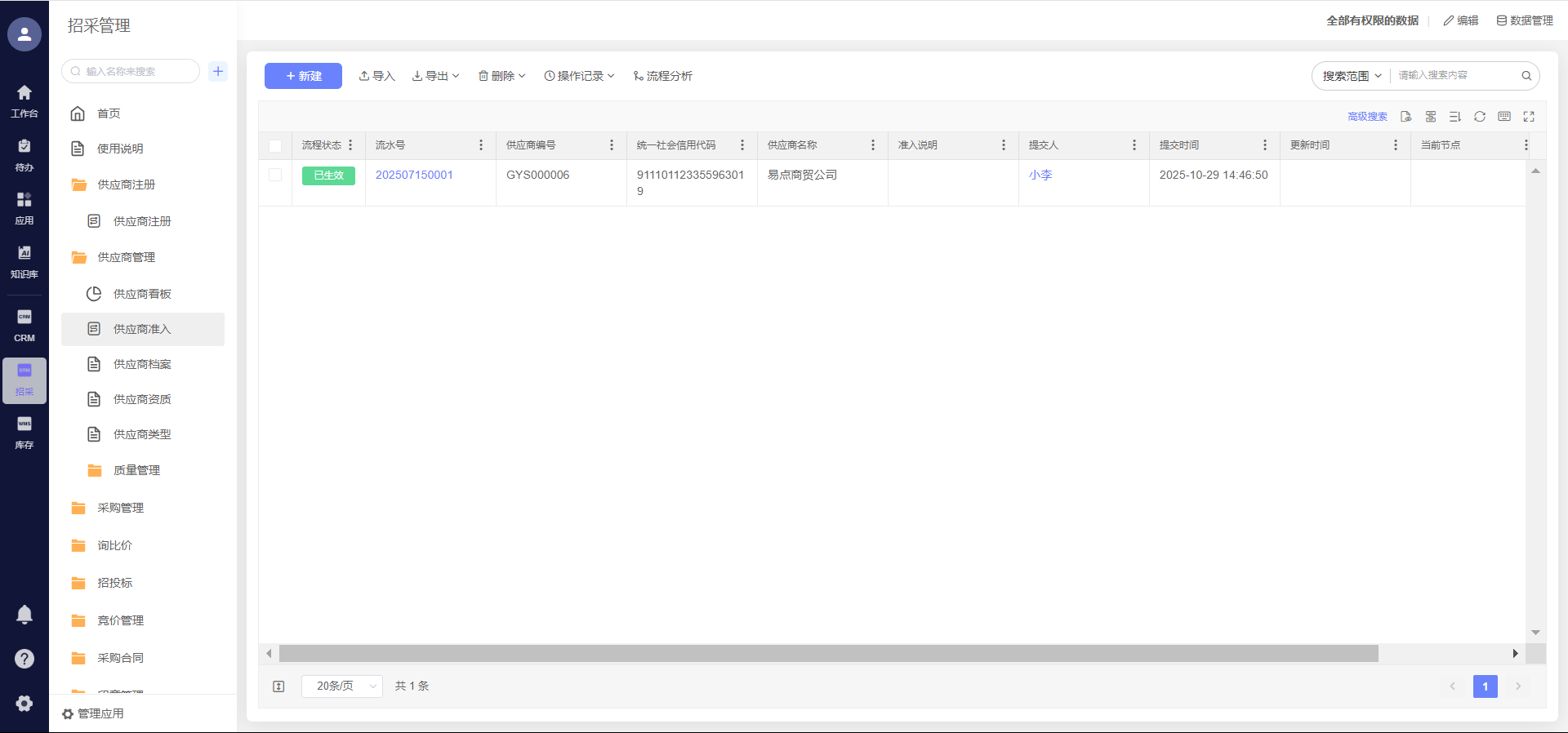1568x733 pixels.
Task: Expand the 搜索范围 dropdown
Action: click(1352, 76)
